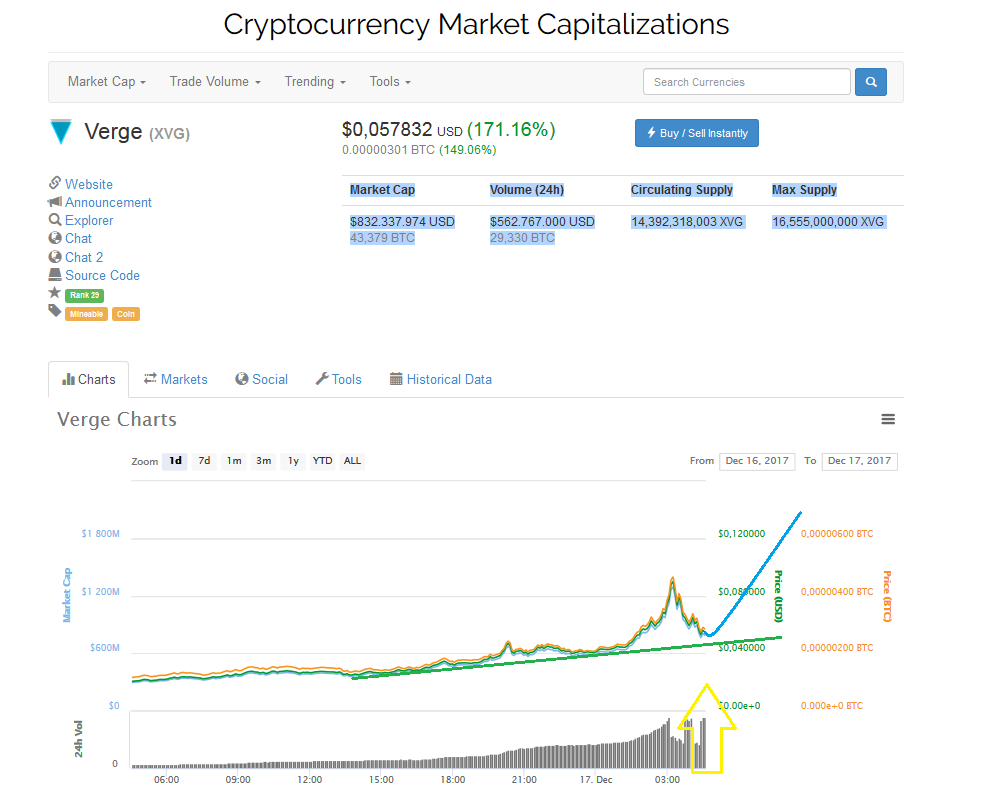This screenshot has width=999, height=809.
Task: Click the Explorer magnifying glass icon
Action: pos(53,220)
